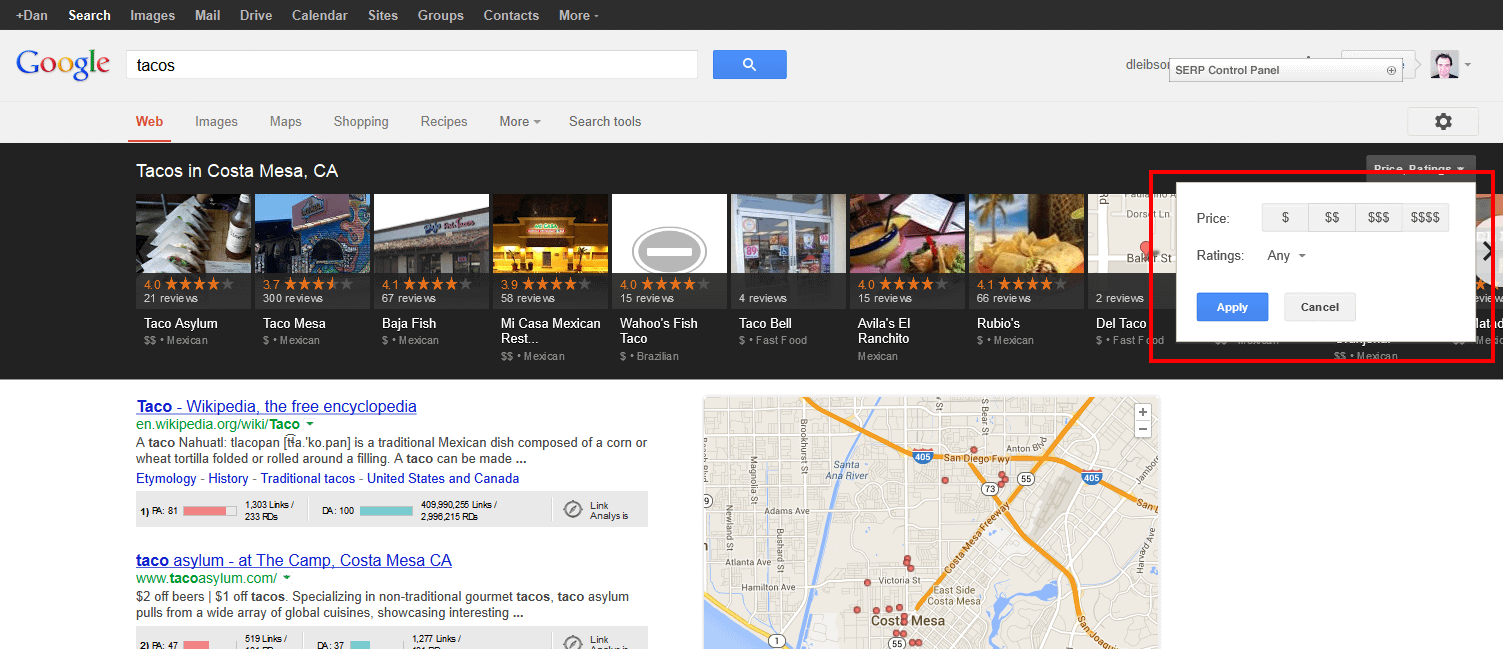Click the tacos search input field
The width and height of the screenshot is (1503, 649).
point(412,64)
